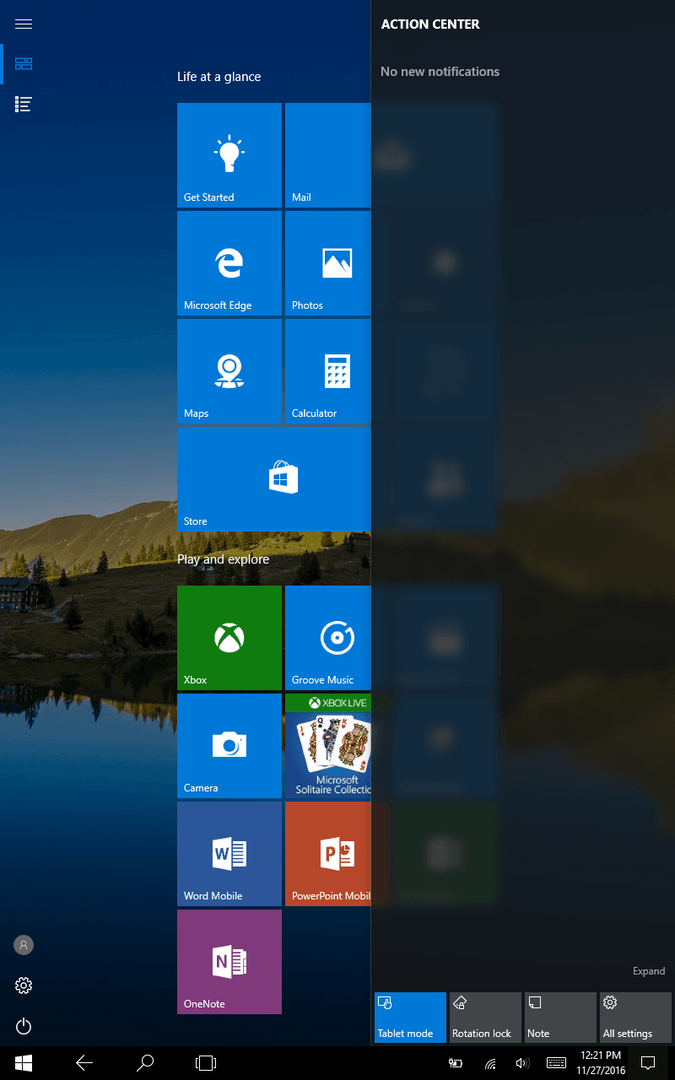Switch to all apps list view

23,104
